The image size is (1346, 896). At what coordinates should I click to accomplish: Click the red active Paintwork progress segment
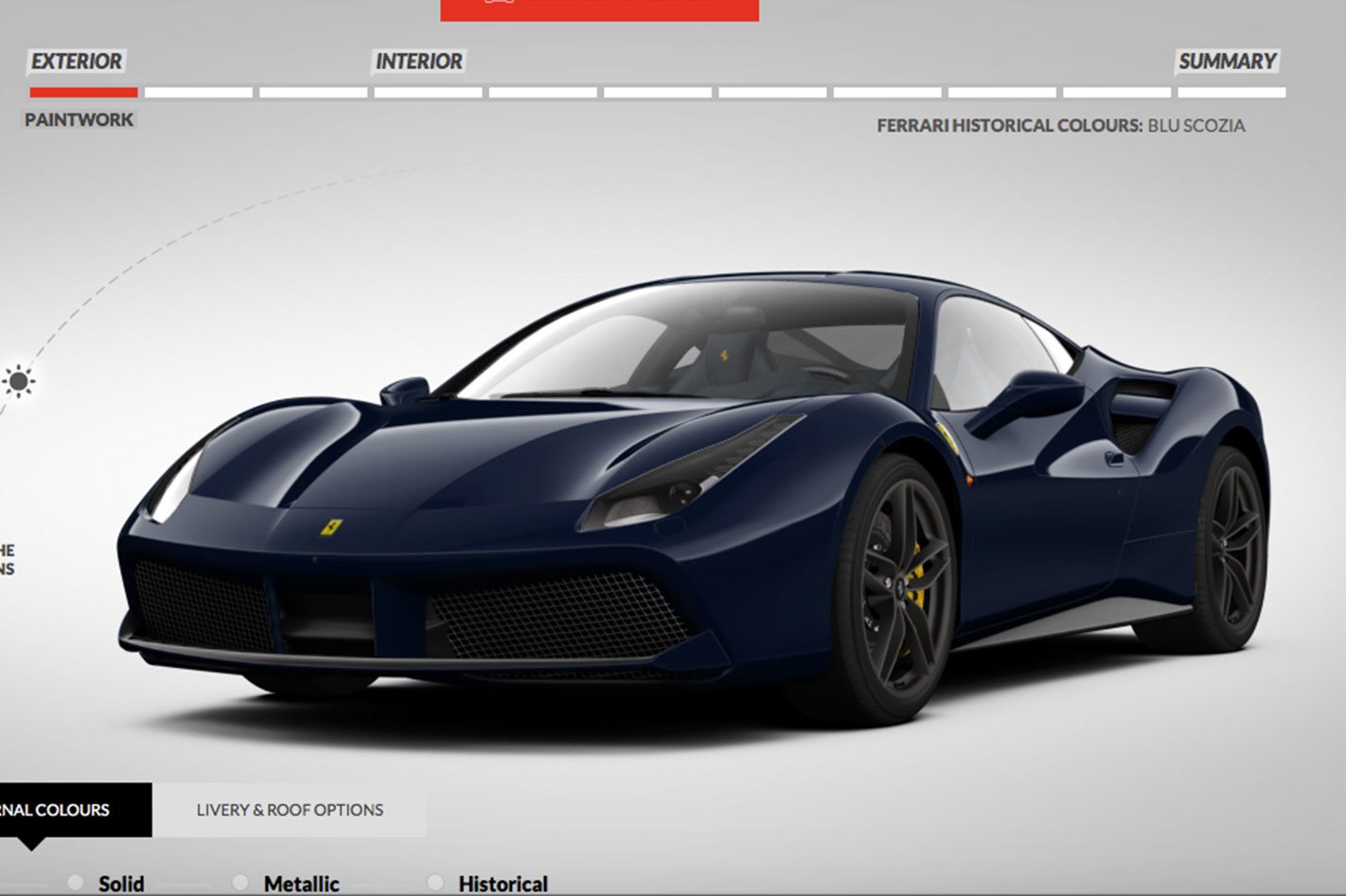point(83,93)
